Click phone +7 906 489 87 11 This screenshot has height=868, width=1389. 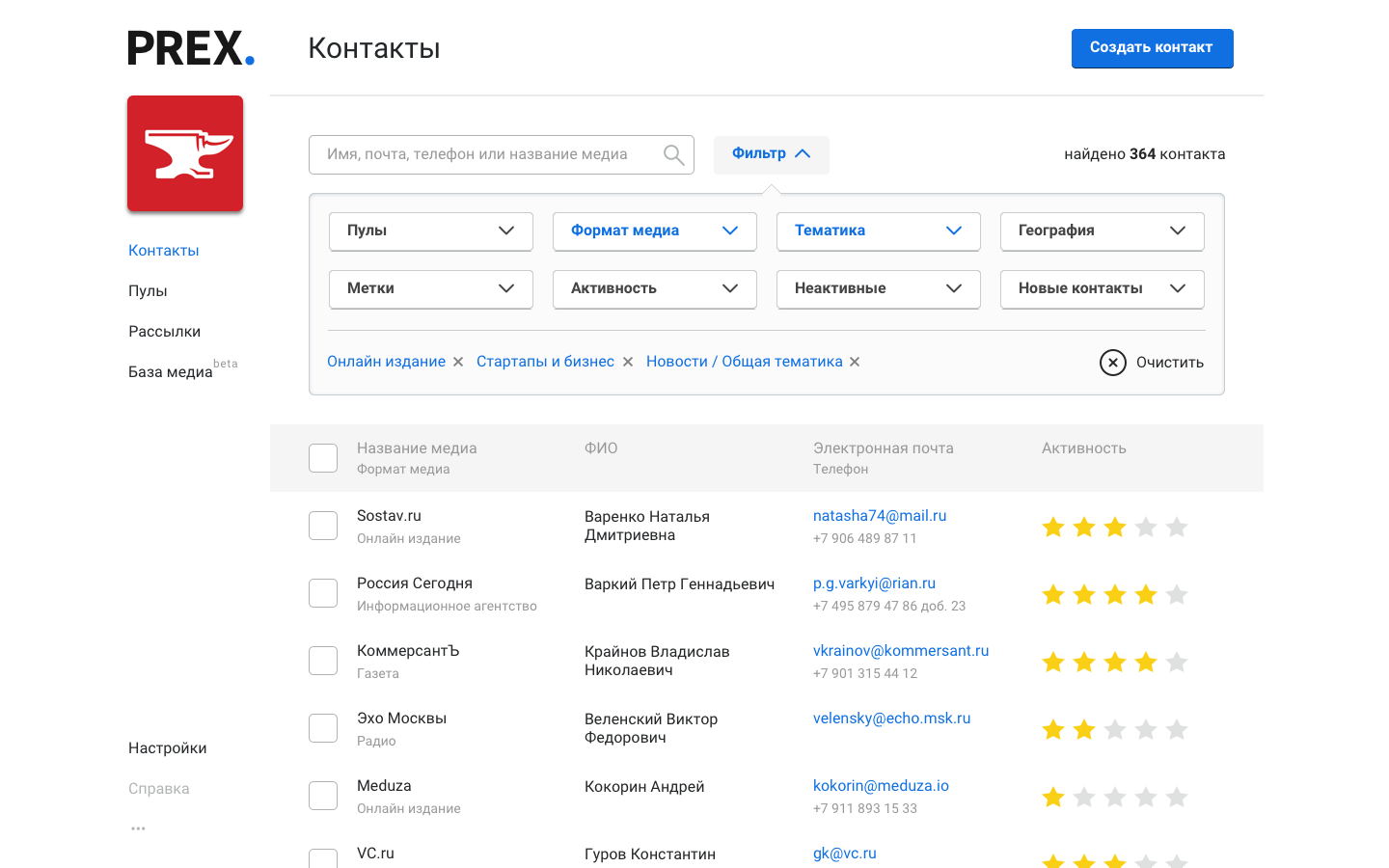(865, 539)
